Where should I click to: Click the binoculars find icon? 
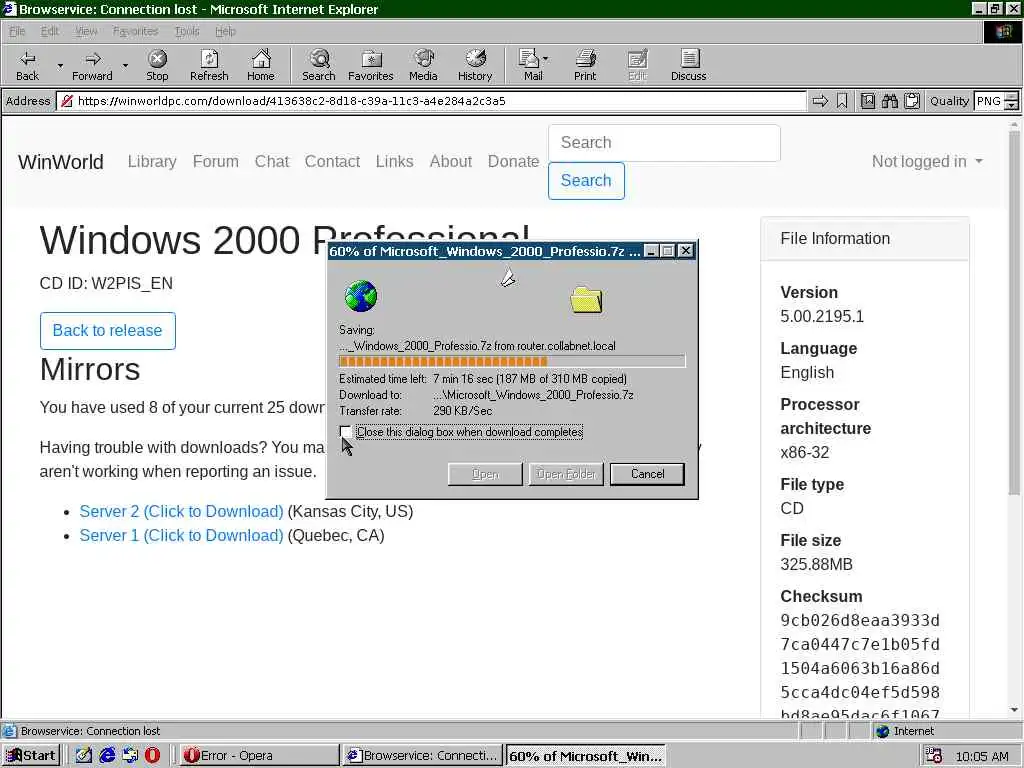tap(889, 101)
